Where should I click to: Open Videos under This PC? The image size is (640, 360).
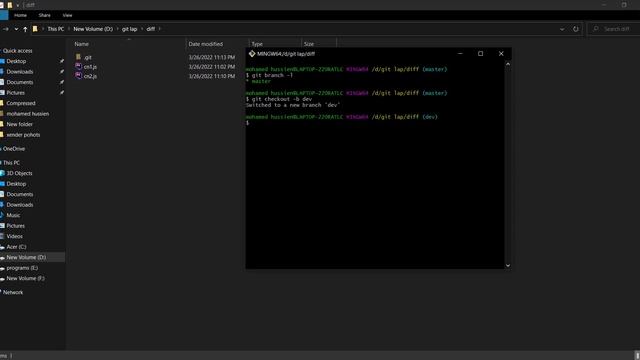pos(14,236)
